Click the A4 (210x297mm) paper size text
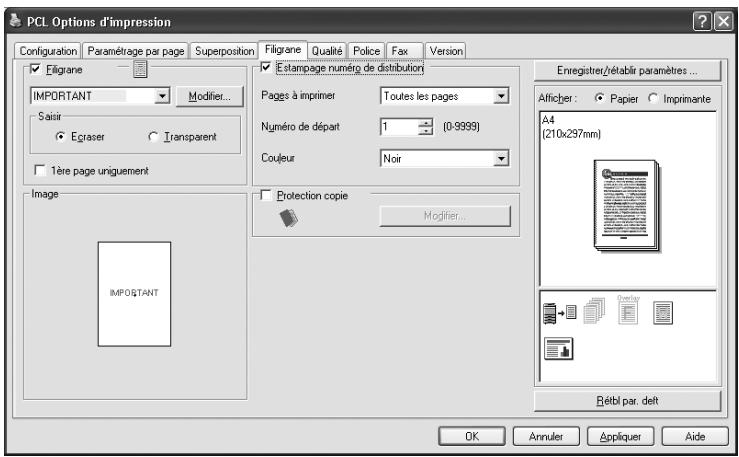The height and width of the screenshot is (457, 739). click(x=571, y=127)
